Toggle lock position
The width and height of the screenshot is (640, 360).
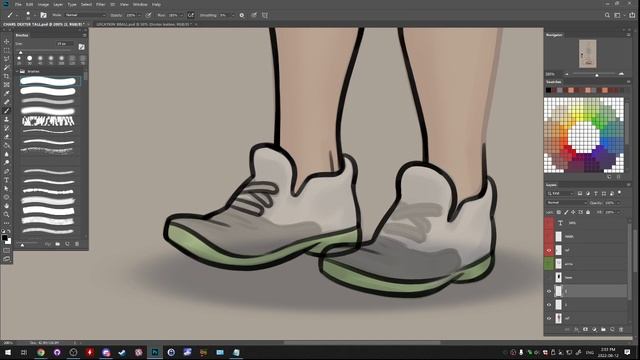click(573, 212)
